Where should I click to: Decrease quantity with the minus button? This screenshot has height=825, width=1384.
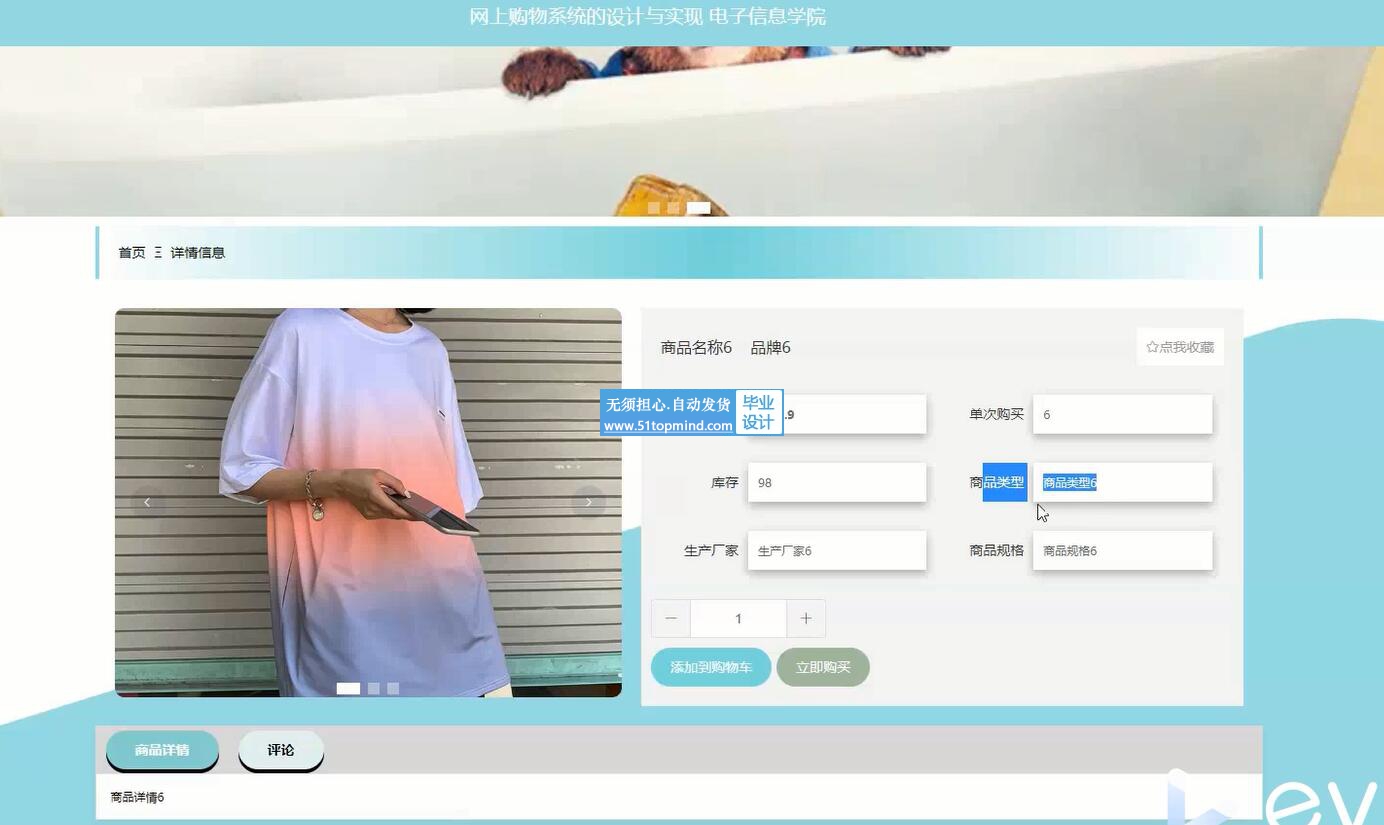(671, 618)
